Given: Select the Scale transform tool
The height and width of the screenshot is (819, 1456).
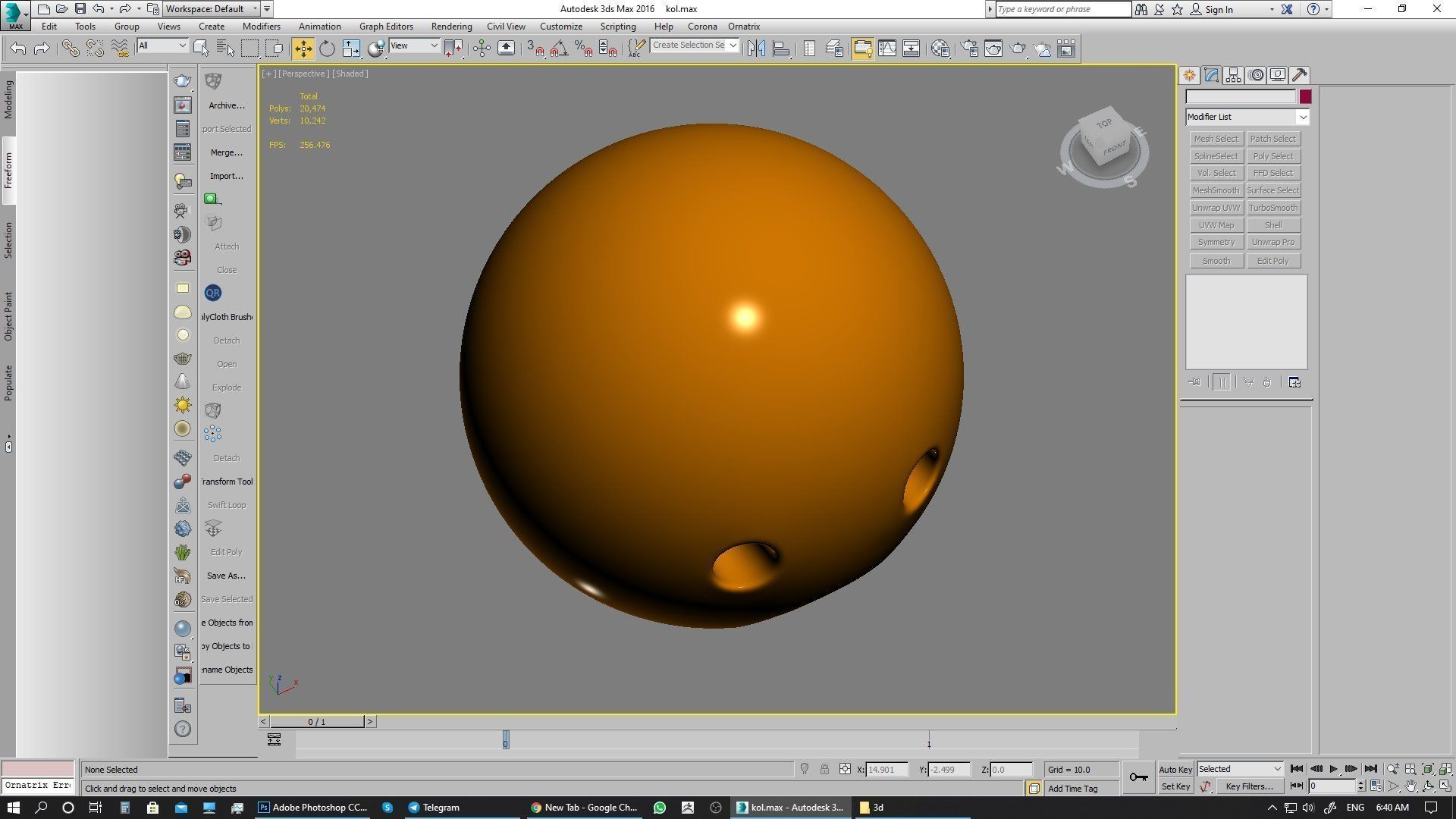Looking at the screenshot, I should (351, 49).
